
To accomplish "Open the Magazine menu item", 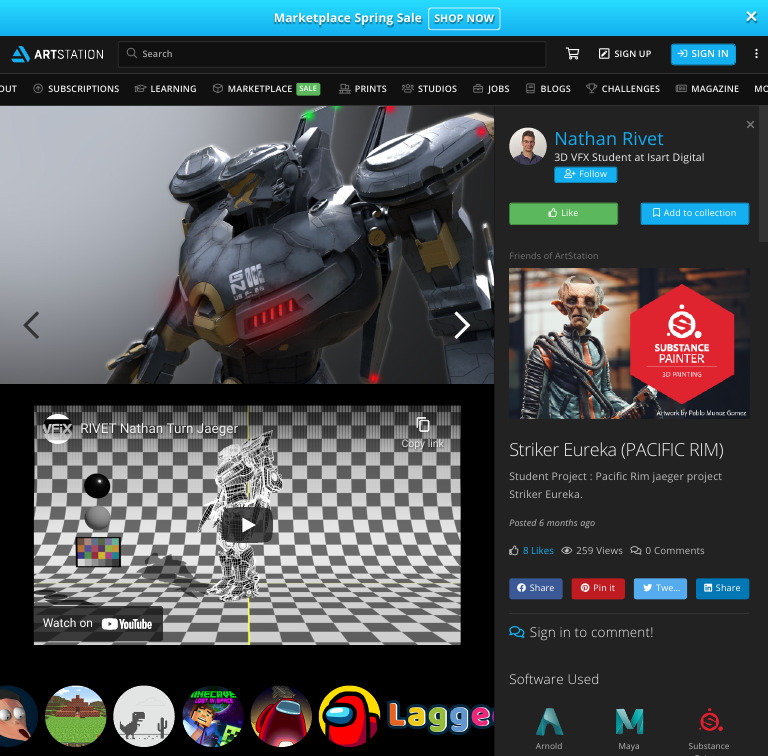I will [707, 89].
